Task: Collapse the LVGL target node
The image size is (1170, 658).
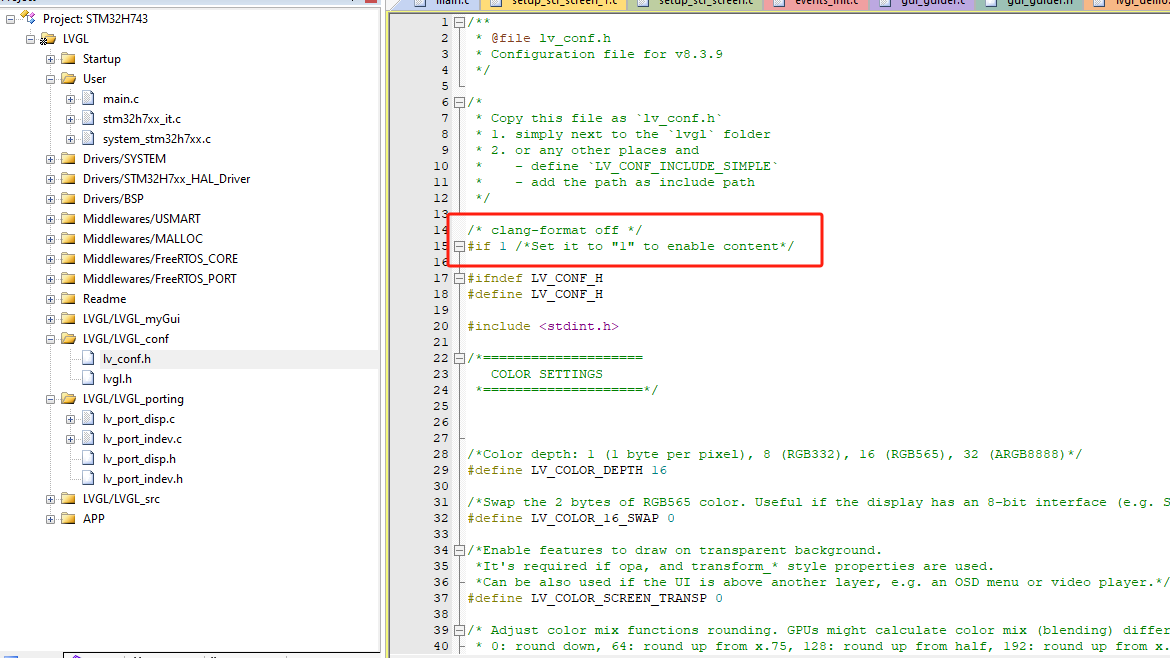Action: click(x=31, y=39)
